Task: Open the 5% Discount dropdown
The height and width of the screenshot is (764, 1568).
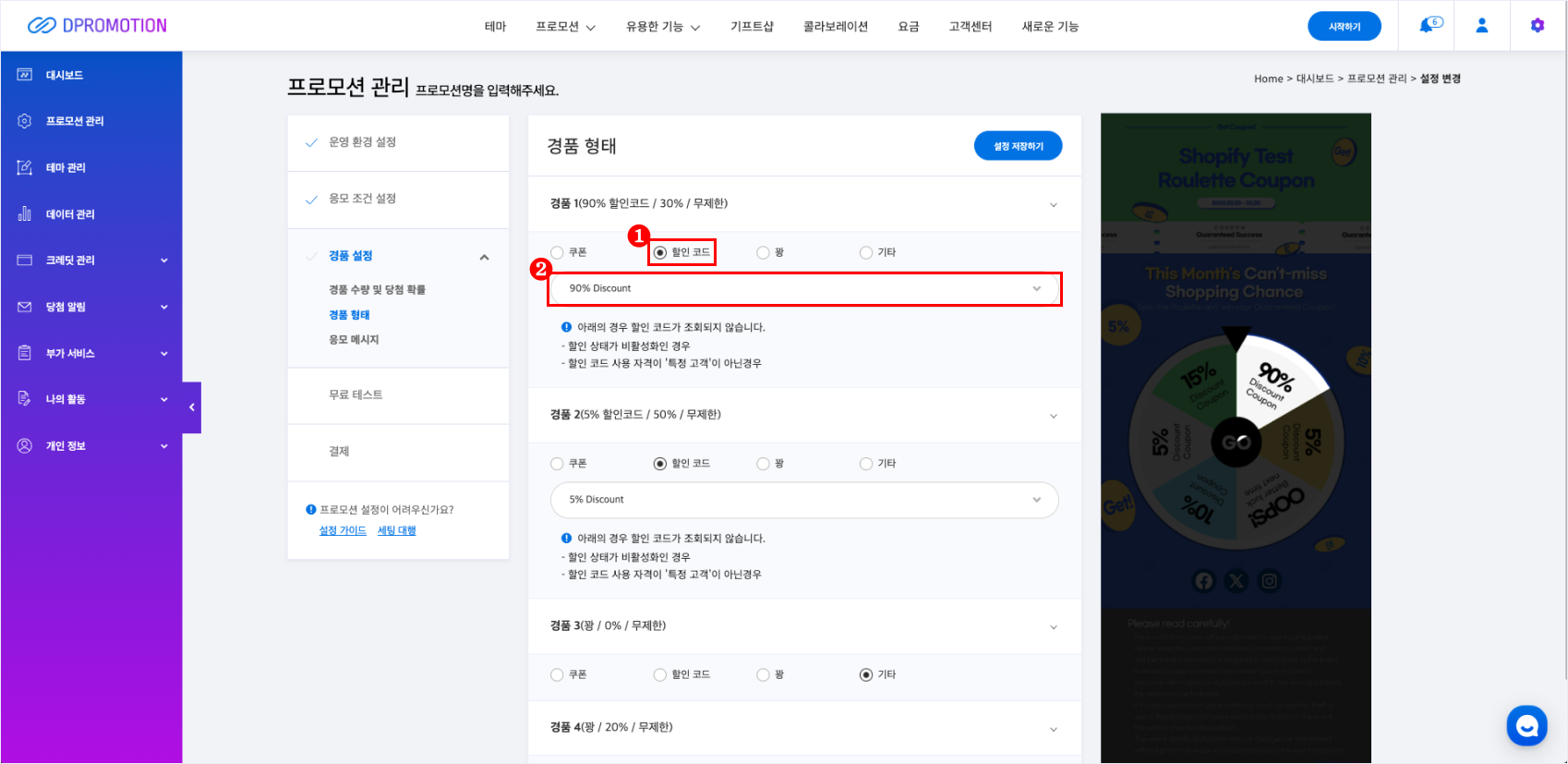Action: point(803,500)
